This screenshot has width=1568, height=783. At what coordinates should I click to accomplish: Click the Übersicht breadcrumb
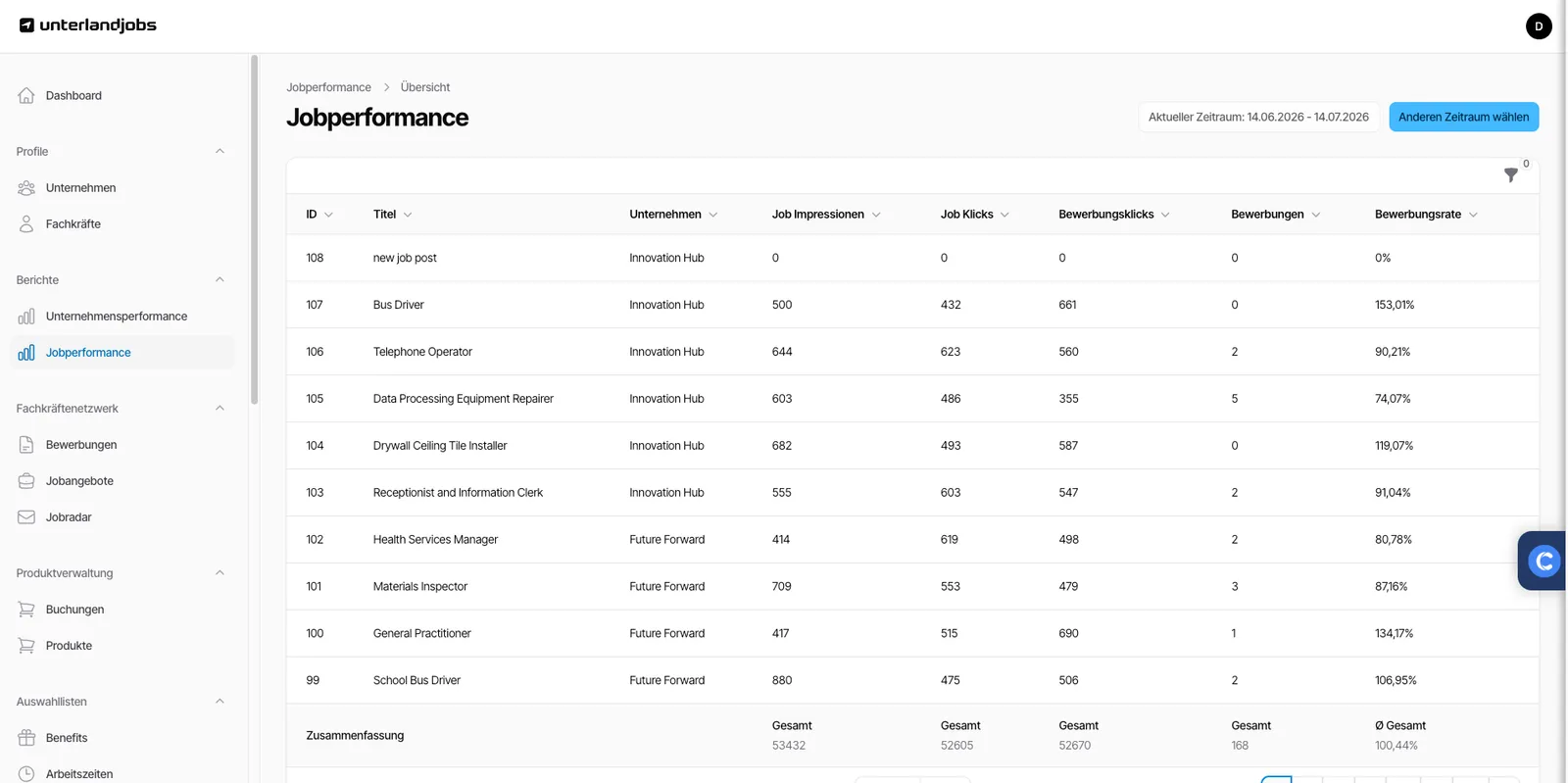[x=425, y=87]
